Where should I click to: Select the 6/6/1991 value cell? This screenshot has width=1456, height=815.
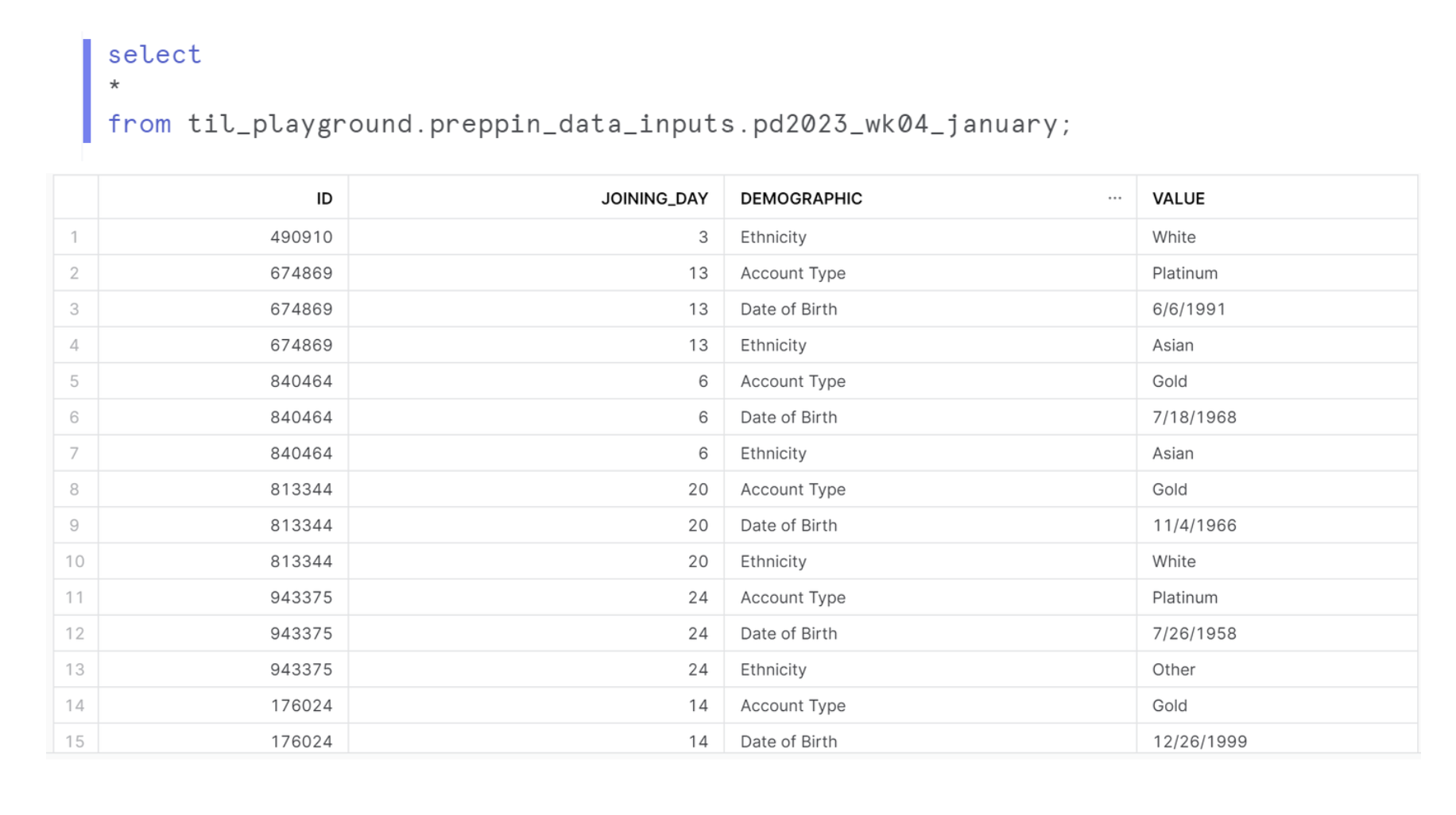[x=1189, y=309]
